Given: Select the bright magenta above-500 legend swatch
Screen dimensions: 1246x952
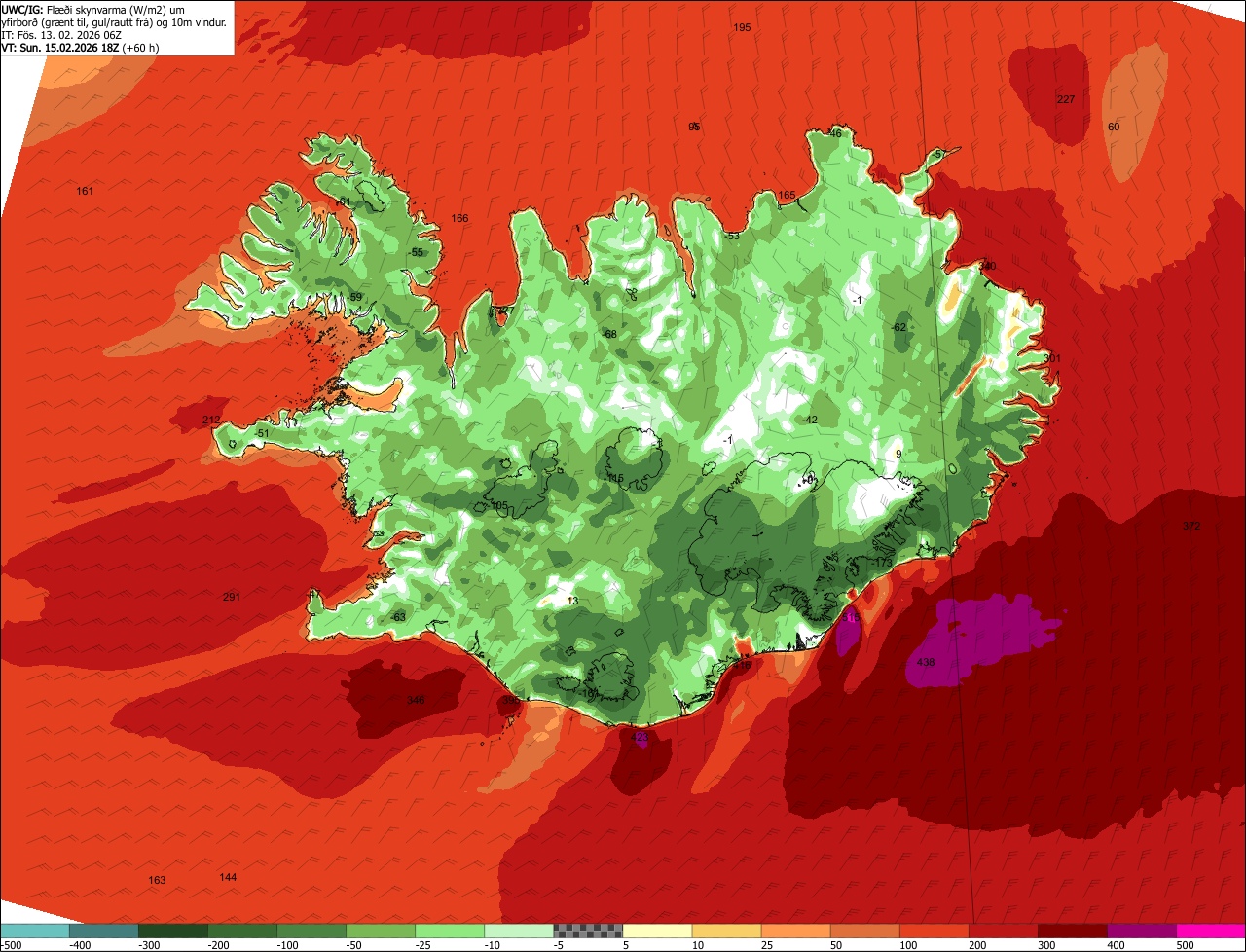Looking at the screenshot, I should coord(1211,931).
